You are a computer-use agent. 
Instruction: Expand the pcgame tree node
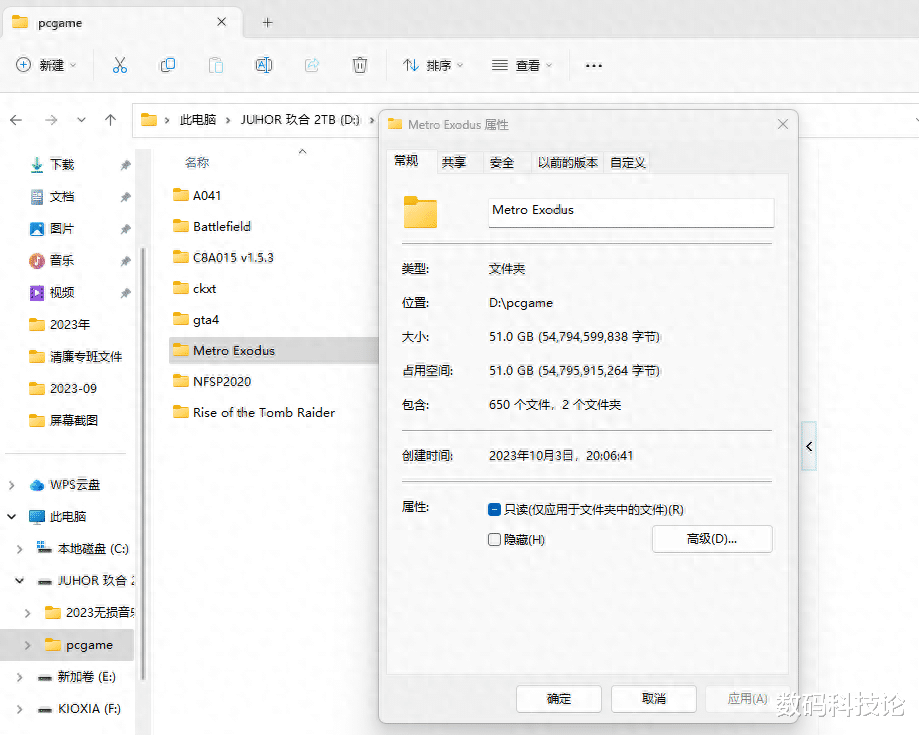(28, 645)
